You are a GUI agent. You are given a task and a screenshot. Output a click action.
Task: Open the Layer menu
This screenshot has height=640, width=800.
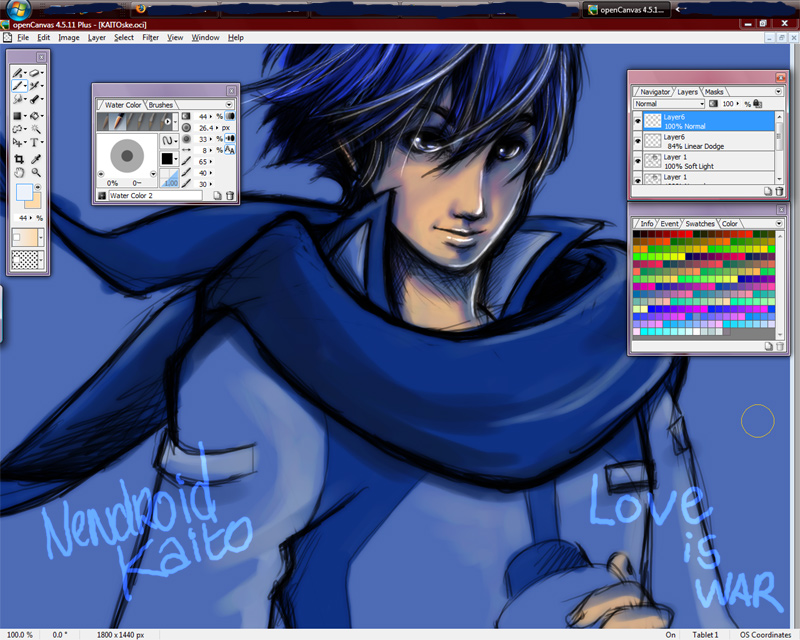96,37
